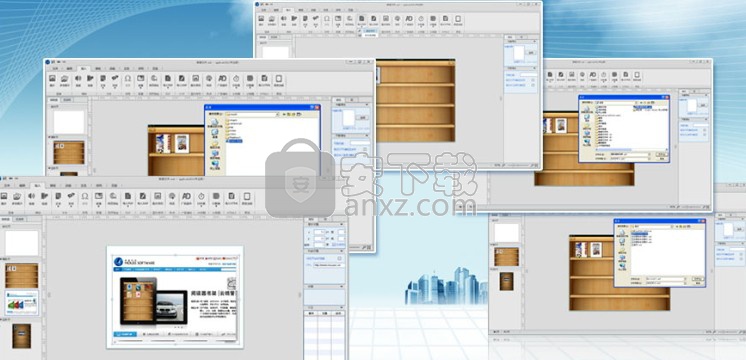
Task: Toggle upper checkbox in empty bookshelf window panel
Action: [x=533, y=80]
